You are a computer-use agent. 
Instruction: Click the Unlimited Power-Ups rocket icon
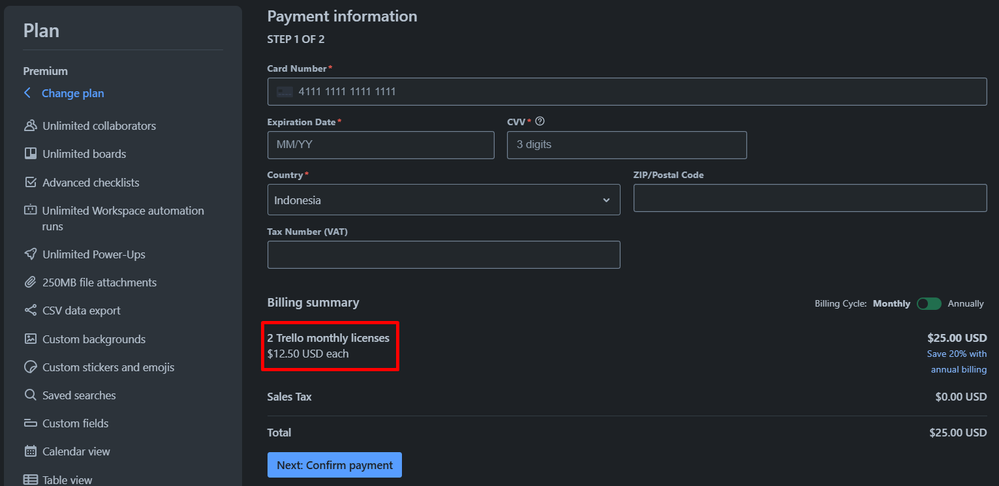click(x=30, y=254)
